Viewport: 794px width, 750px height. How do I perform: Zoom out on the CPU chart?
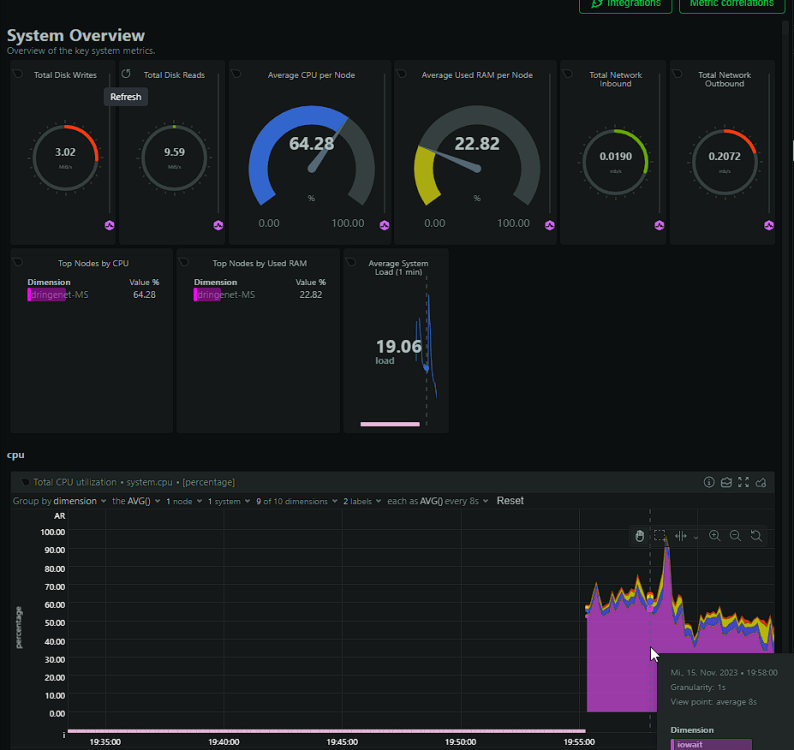[x=735, y=536]
